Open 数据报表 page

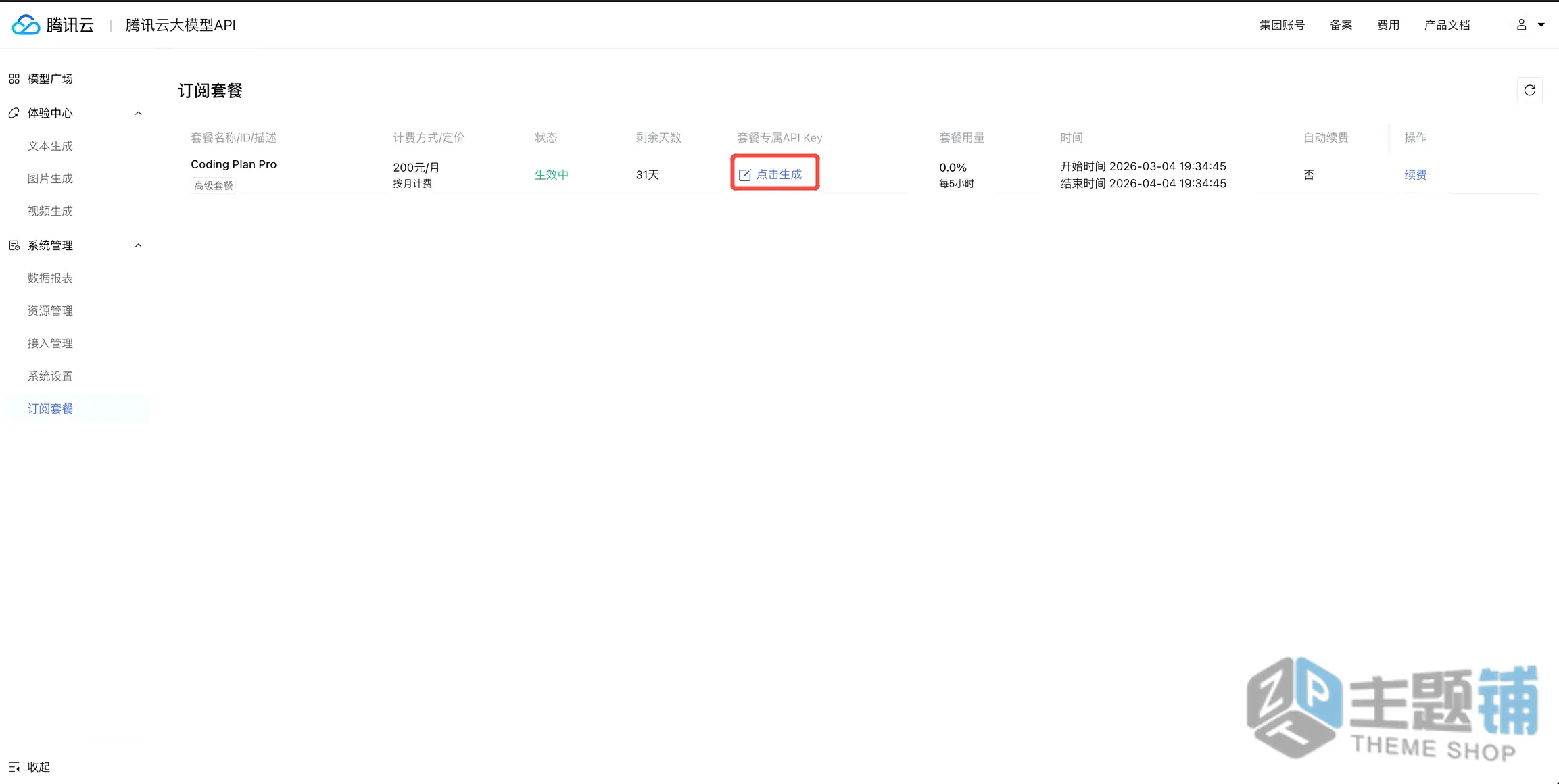click(50, 278)
